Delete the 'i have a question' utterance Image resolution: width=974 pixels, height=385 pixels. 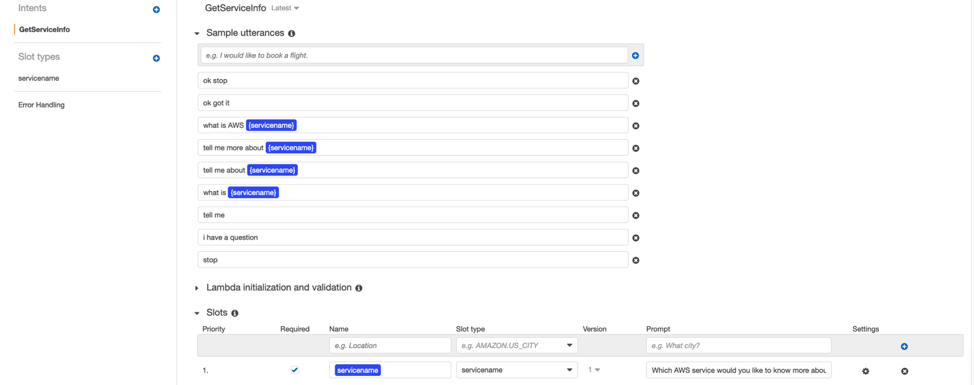(635, 237)
